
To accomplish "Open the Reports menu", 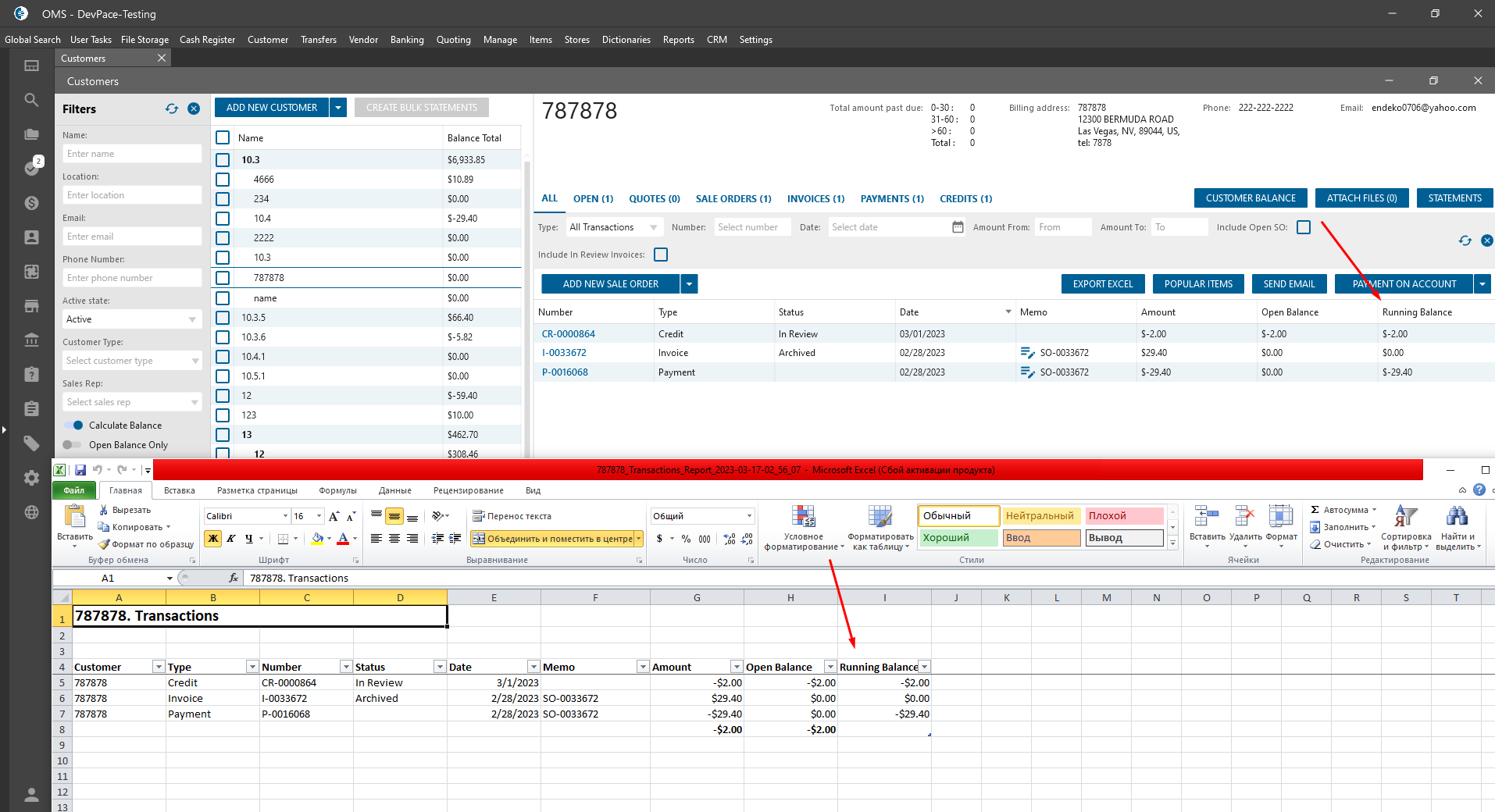I will click(678, 40).
